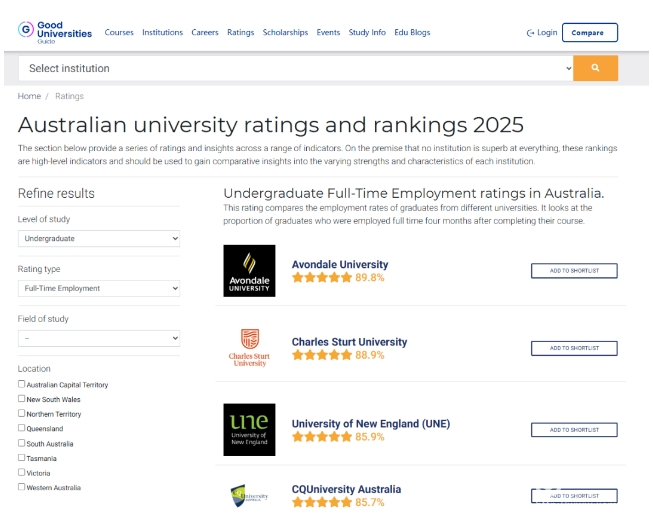
Task: Open the Select institution dropdown
Action: [x=296, y=68]
